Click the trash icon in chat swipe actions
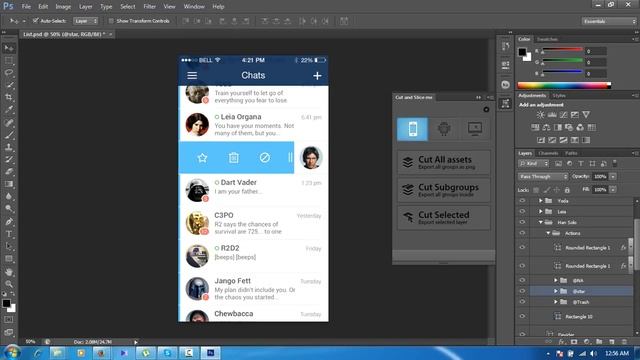The image size is (640, 360). (233, 158)
